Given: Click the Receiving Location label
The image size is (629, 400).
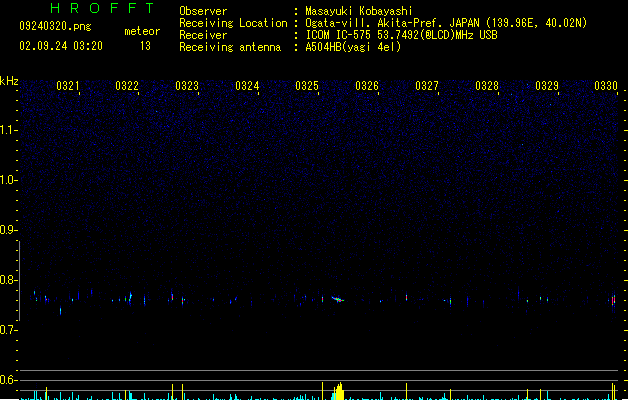Looking at the screenshot, I should coord(233,23).
